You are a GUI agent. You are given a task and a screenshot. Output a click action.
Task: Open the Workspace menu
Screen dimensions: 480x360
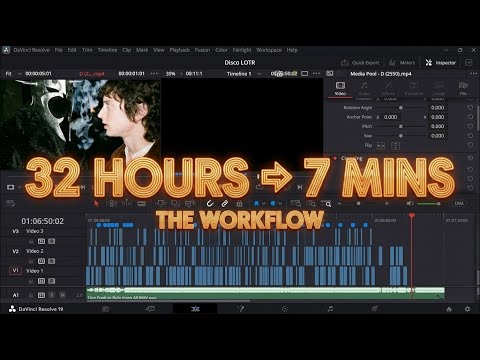pos(269,50)
